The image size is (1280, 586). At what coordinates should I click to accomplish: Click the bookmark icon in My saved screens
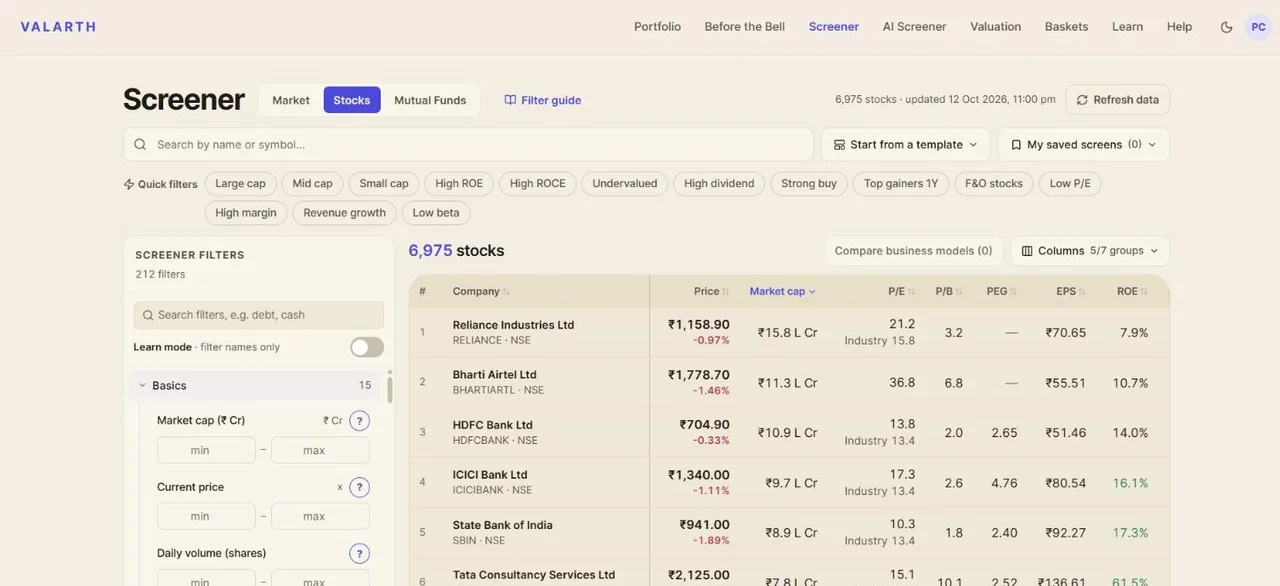click(1016, 144)
